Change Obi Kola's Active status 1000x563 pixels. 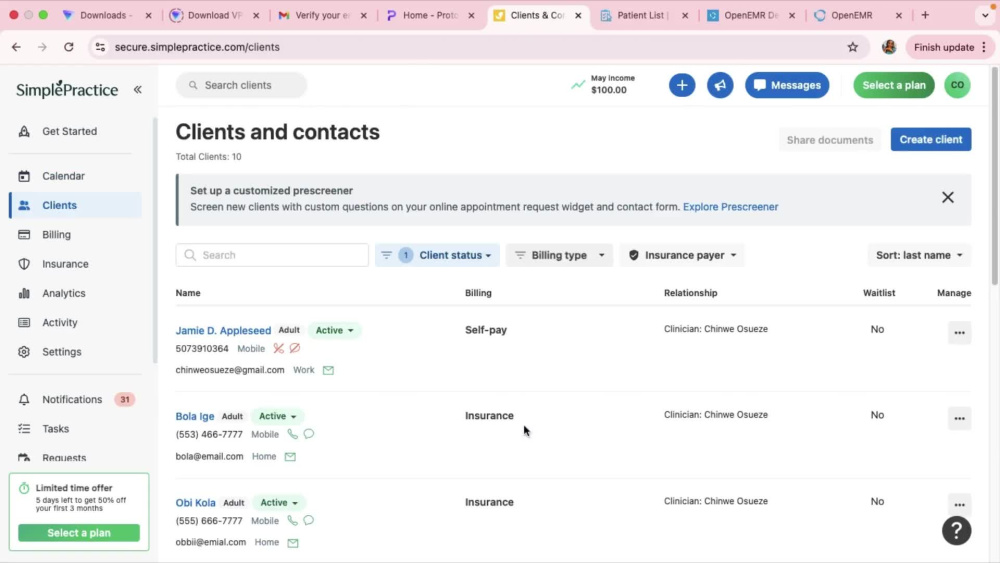tap(279, 503)
